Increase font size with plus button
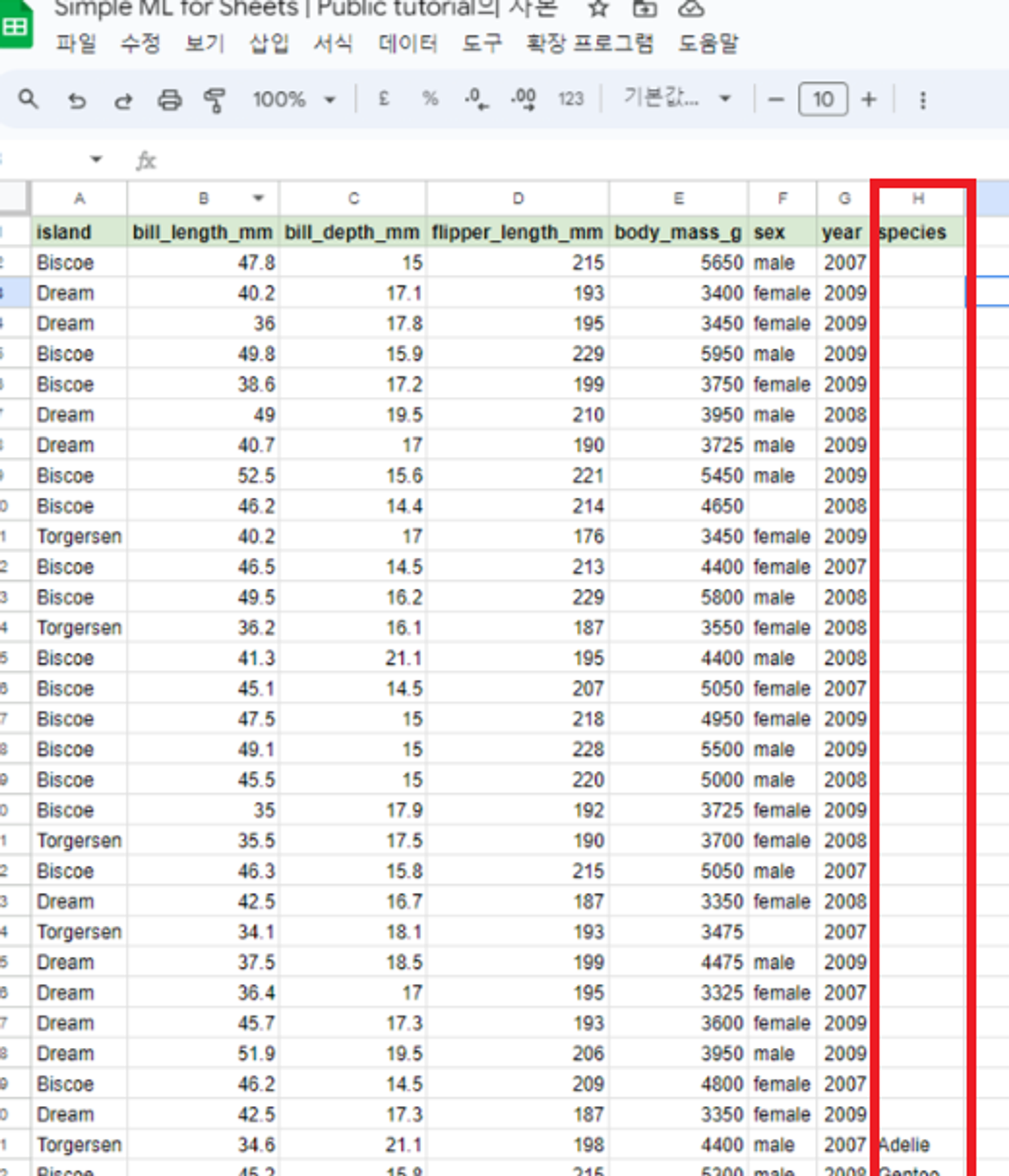 click(x=868, y=100)
